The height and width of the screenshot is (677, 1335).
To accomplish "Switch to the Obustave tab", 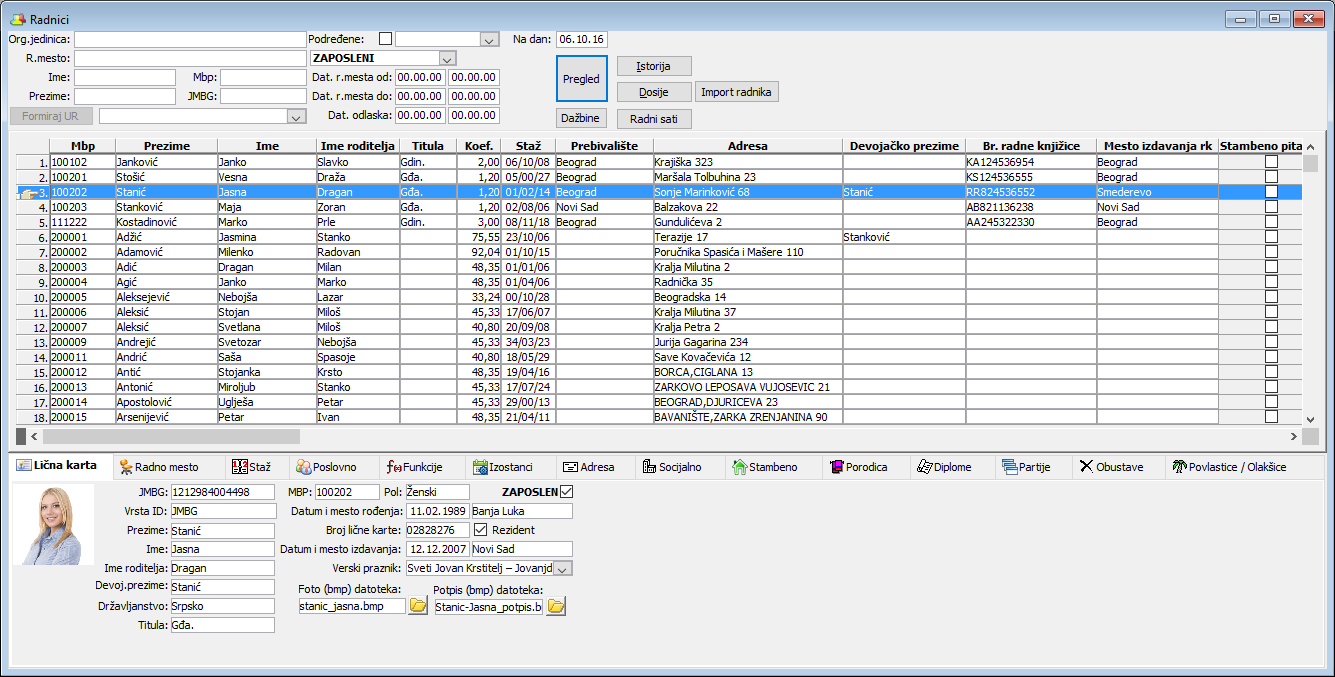I will (x=1111, y=467).
